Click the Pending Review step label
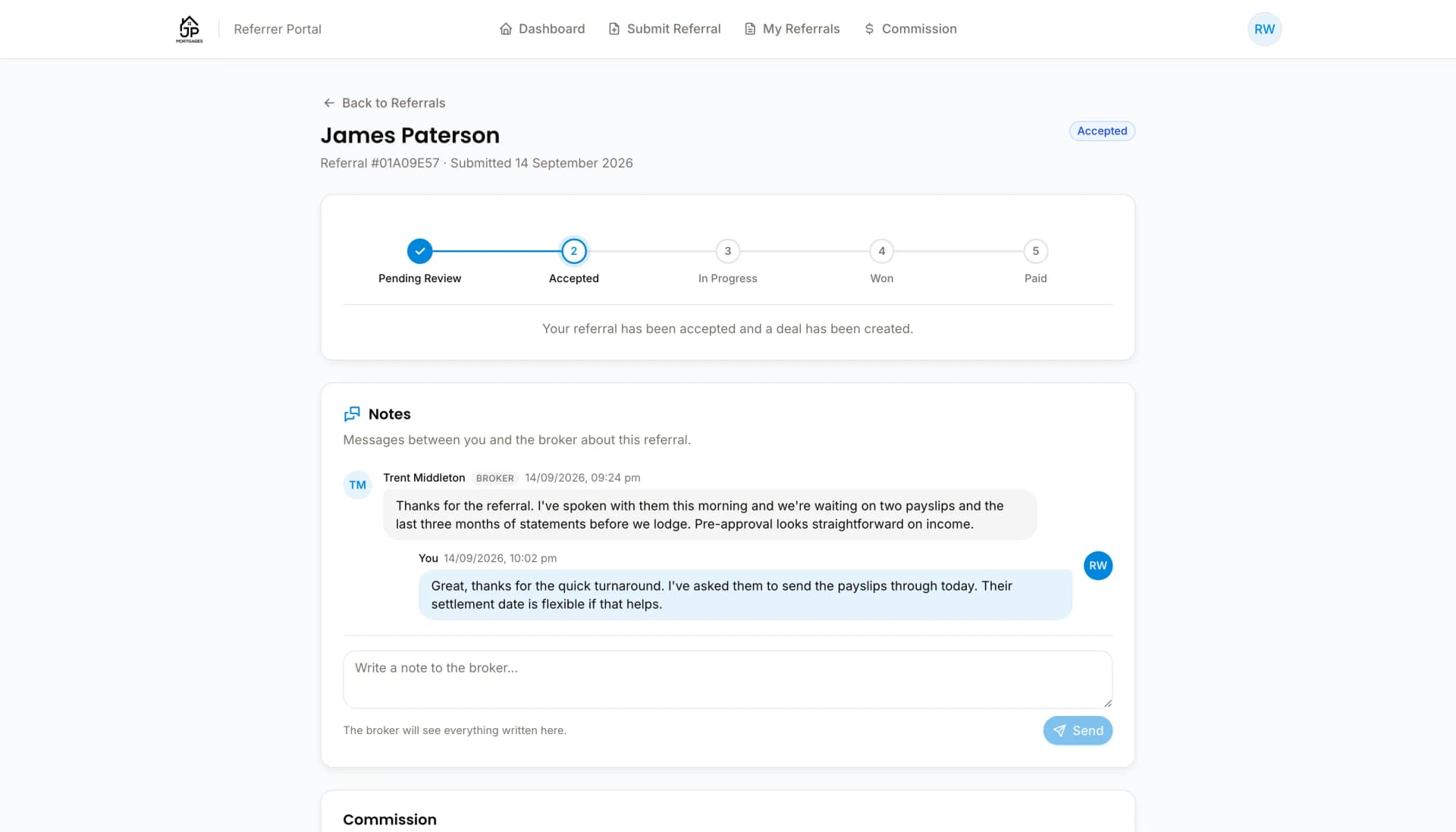Image resolution: width=1456 pixels, height=832 pixels. (x=419, y=278)
